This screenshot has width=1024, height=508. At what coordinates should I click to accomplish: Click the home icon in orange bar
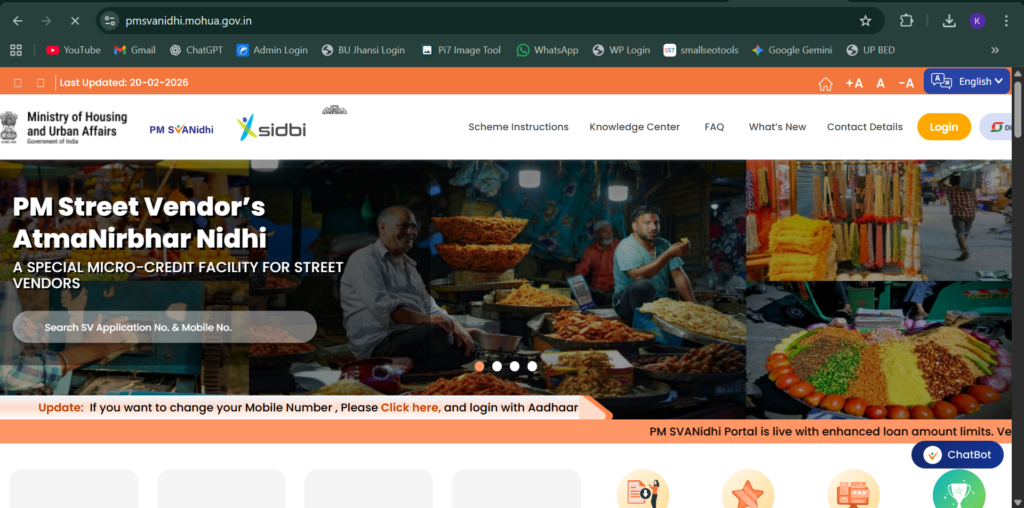(825, 84)
